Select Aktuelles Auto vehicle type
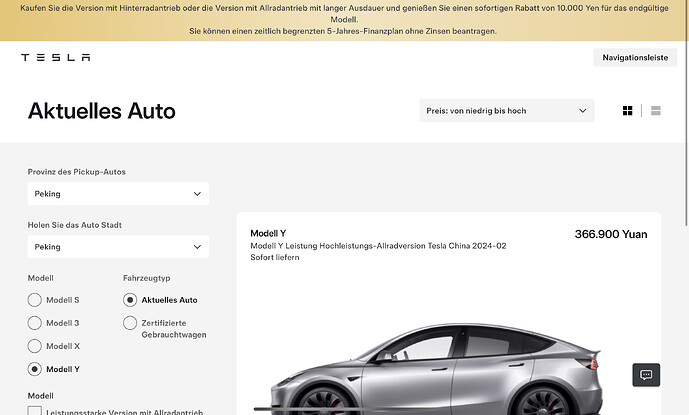 pyautogui.click(x=130, y=300)
